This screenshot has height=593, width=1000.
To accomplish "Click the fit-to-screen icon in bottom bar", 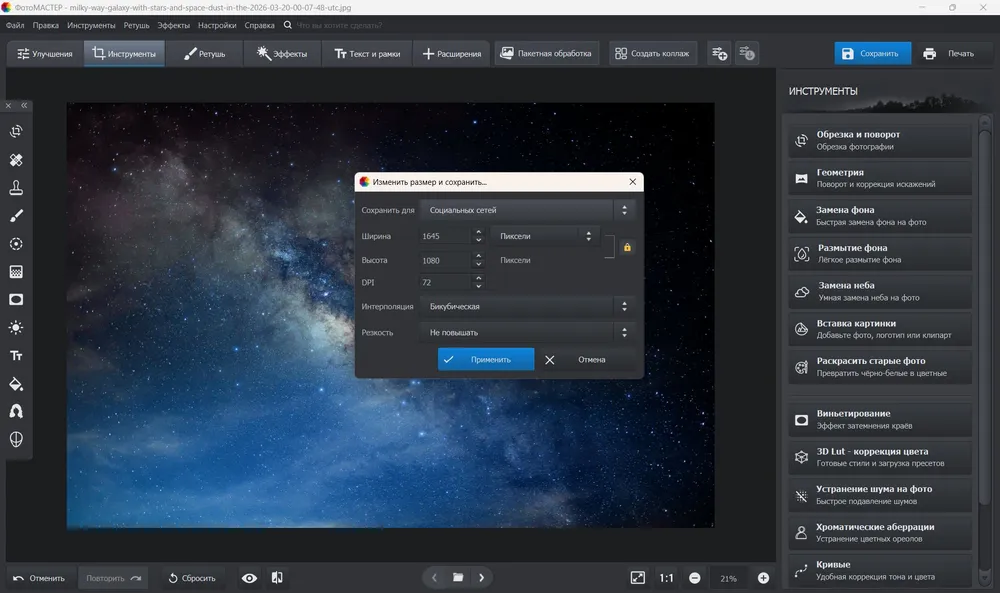I will (x=638, y=578).
